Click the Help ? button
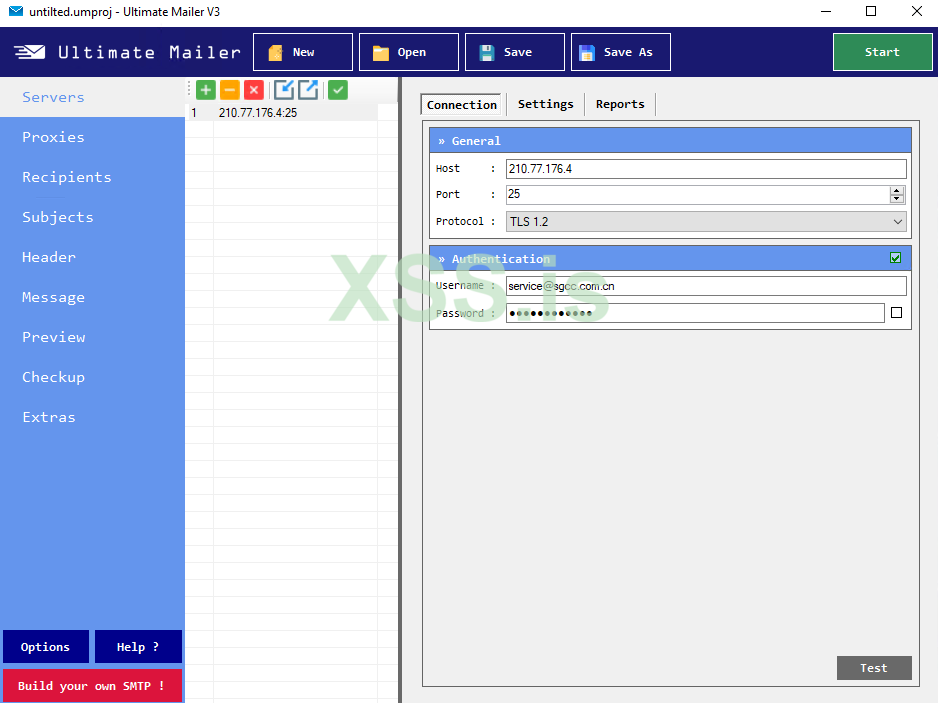This screenshot has height=703, width=938. click(x=138, y=647)
